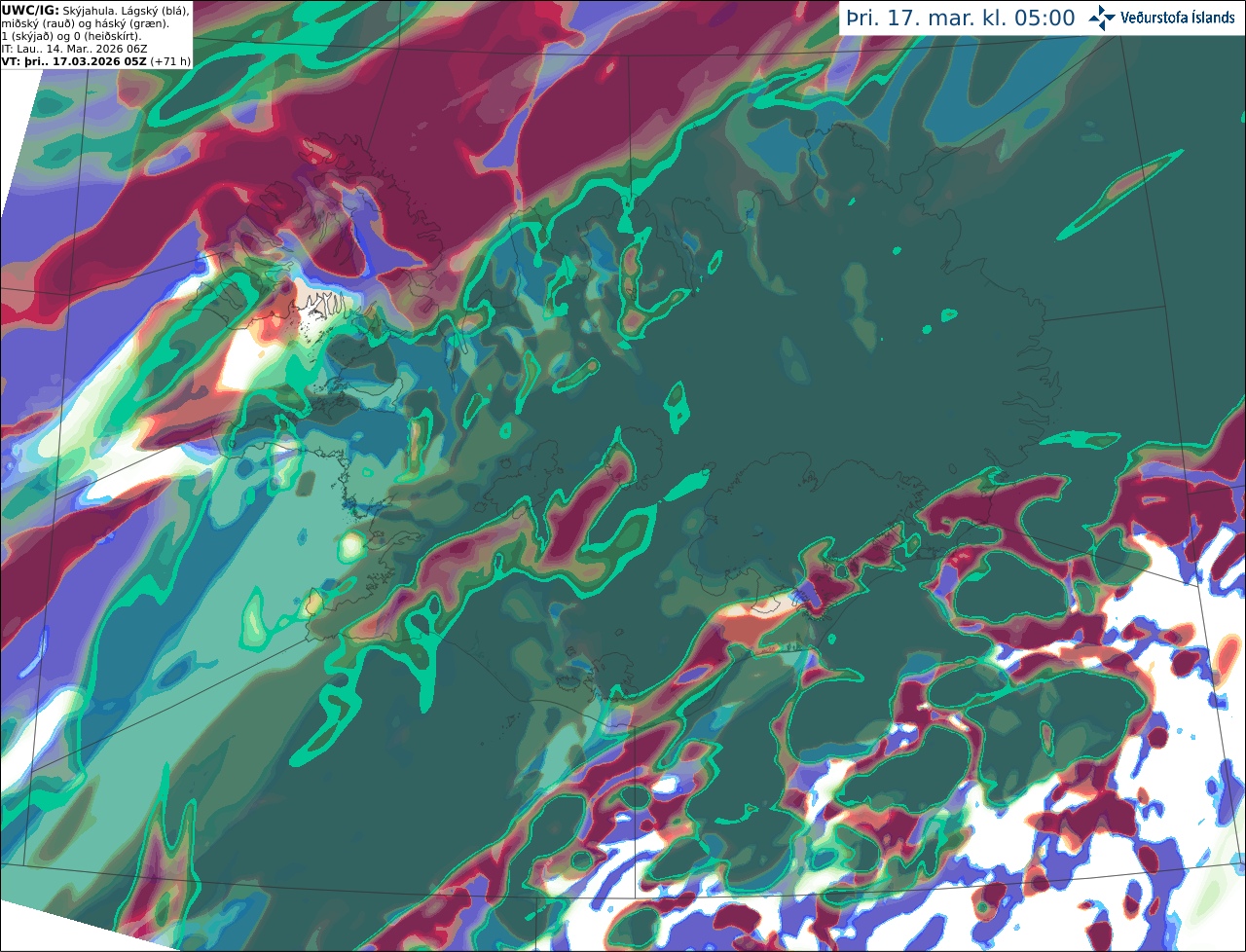Click the legend line 'UWC/IG: Skýjahula. Lágský (blá),'
The image size is (1246, 952).
95,11
